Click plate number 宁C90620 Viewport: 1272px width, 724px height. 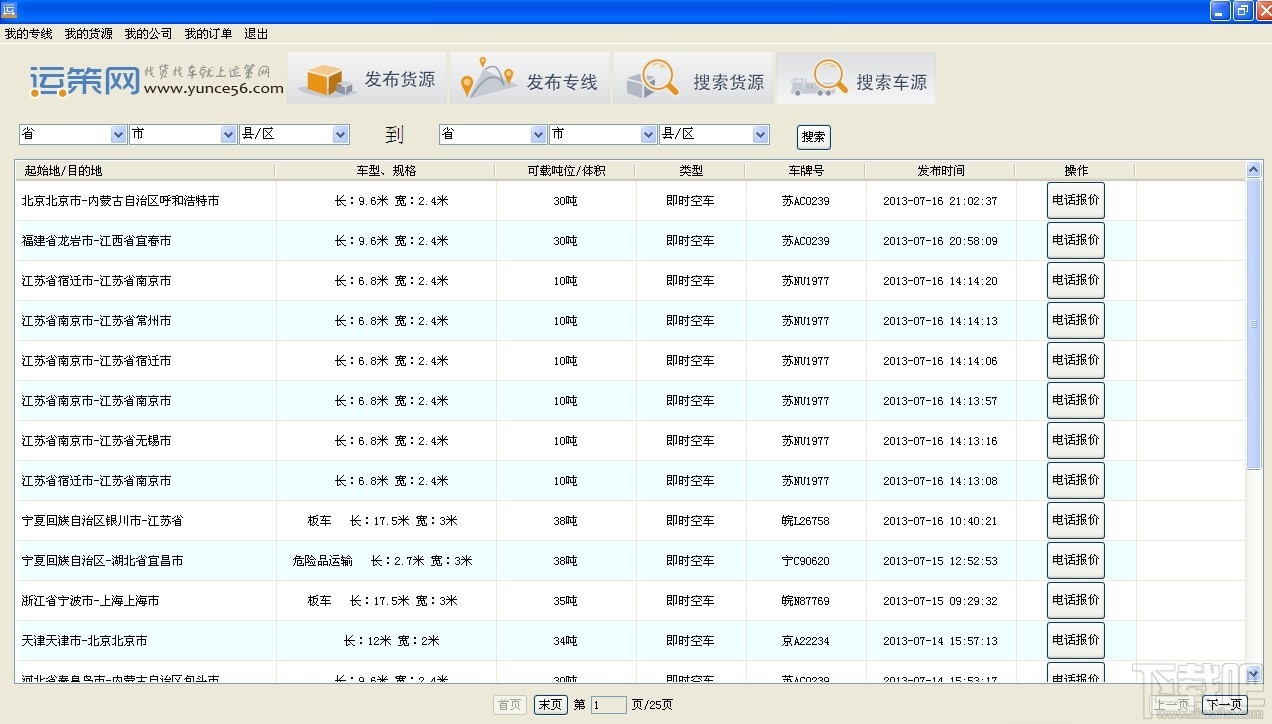(x=806, y=561)
